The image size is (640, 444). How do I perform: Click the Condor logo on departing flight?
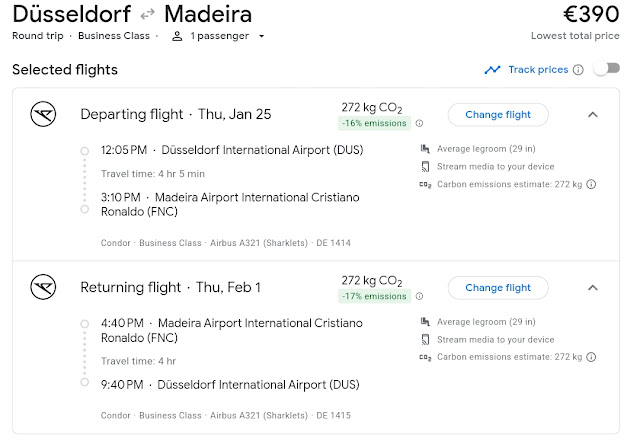[41, 114]
